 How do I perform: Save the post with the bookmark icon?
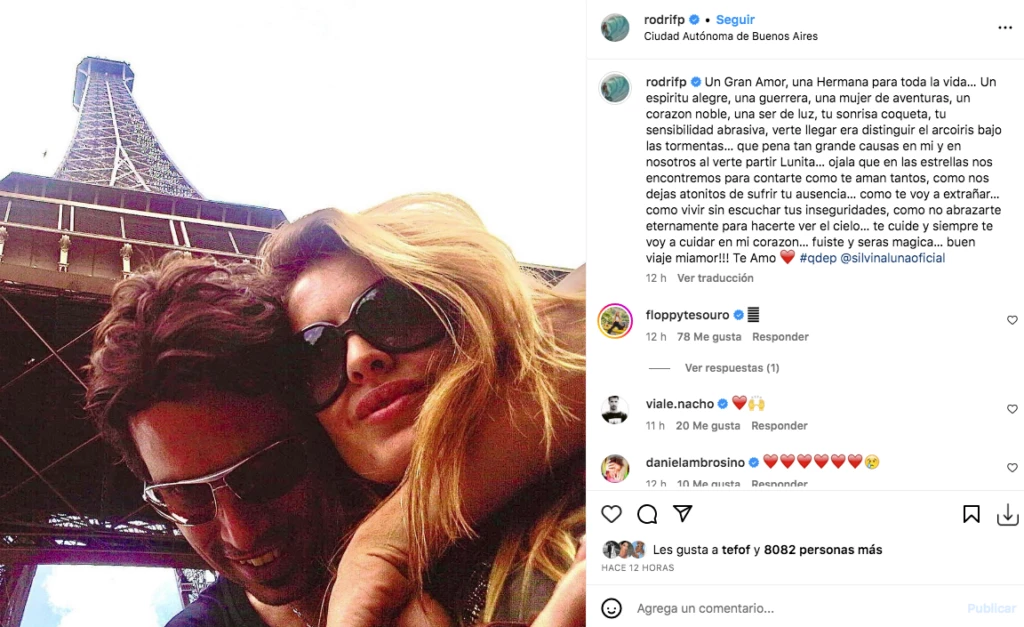971,514
